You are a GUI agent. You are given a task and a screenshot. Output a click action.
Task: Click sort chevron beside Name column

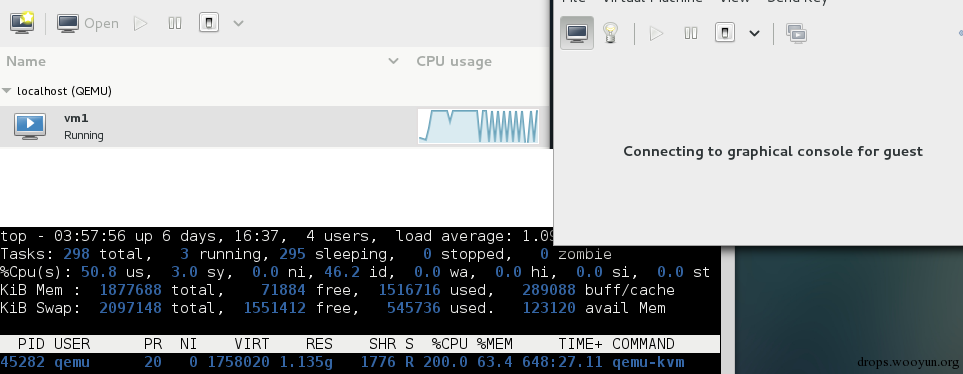[x=393, y=61]
